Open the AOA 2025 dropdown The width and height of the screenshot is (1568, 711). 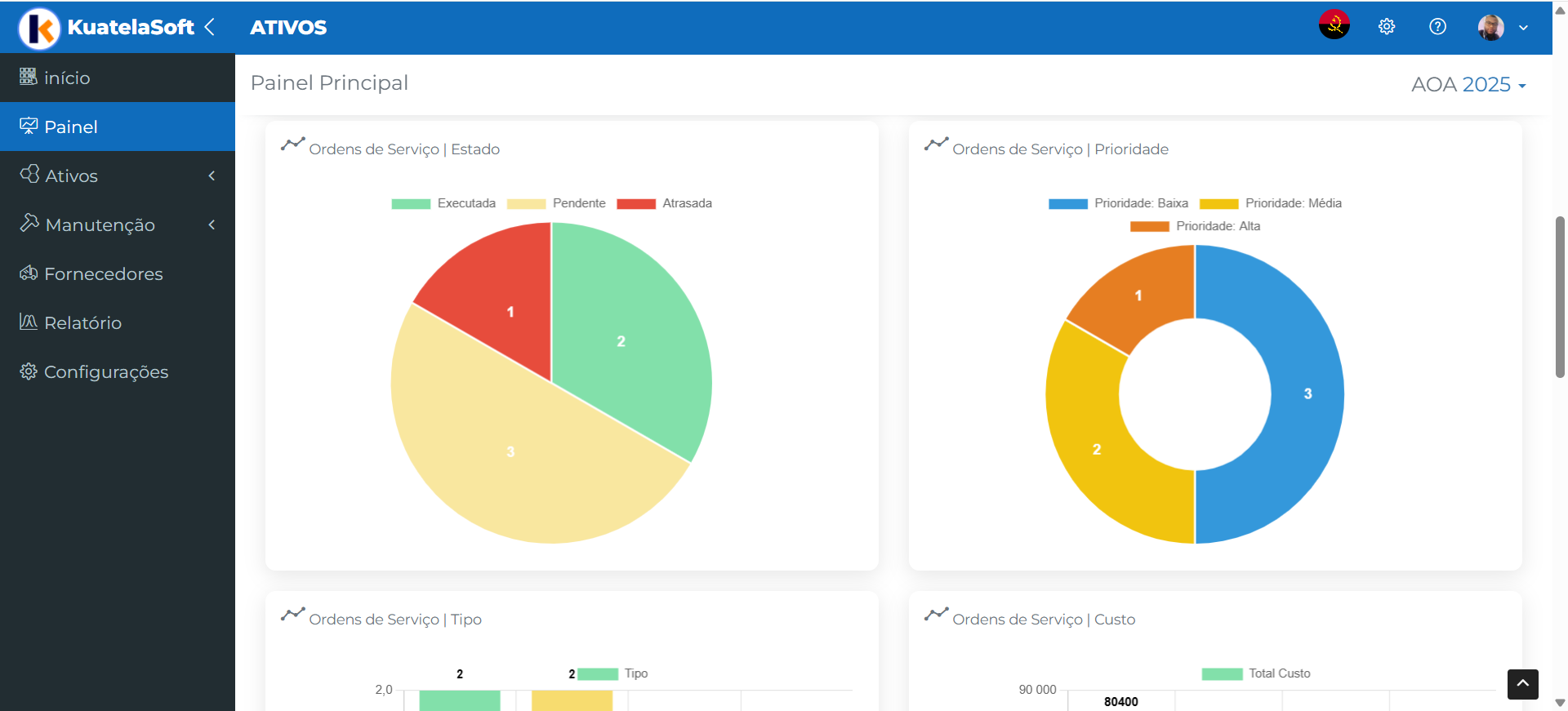coord(1468,84)
